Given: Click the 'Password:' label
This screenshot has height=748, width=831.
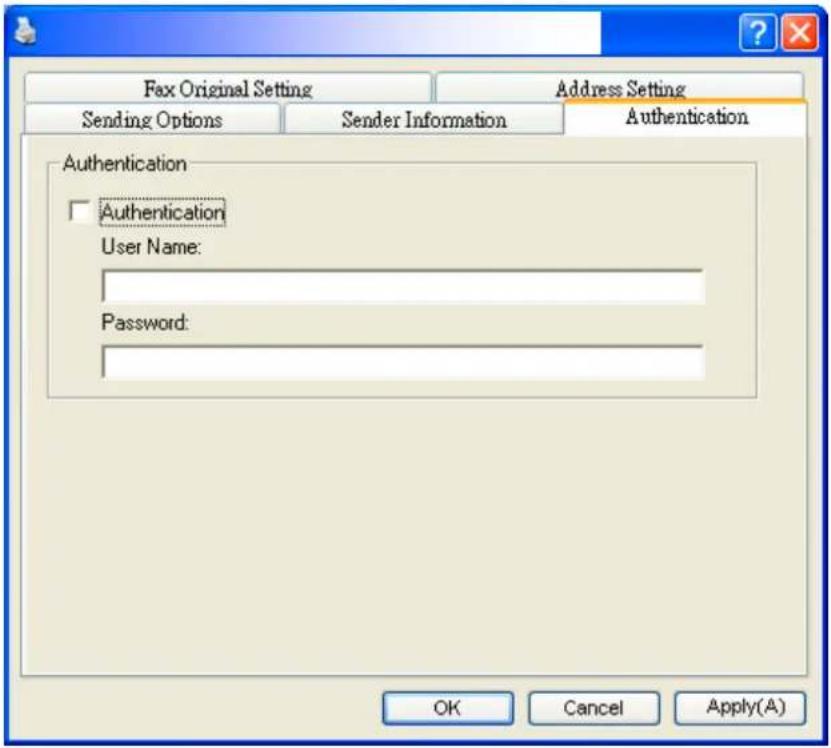Looking at the screenshot, I should (x=145, y=322).
